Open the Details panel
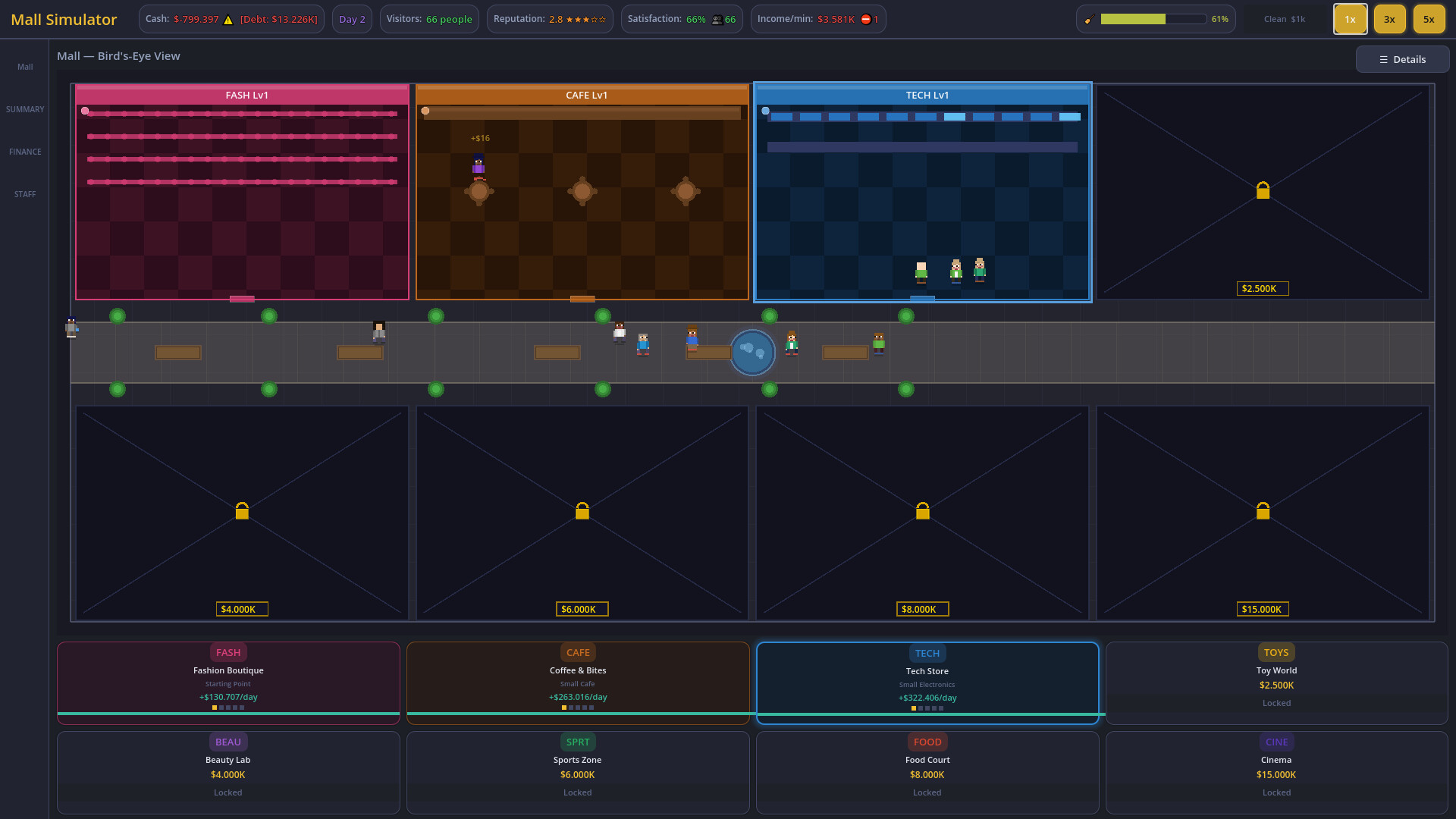This screenshot has width=1456, height=819. [x=1402, y=60]
